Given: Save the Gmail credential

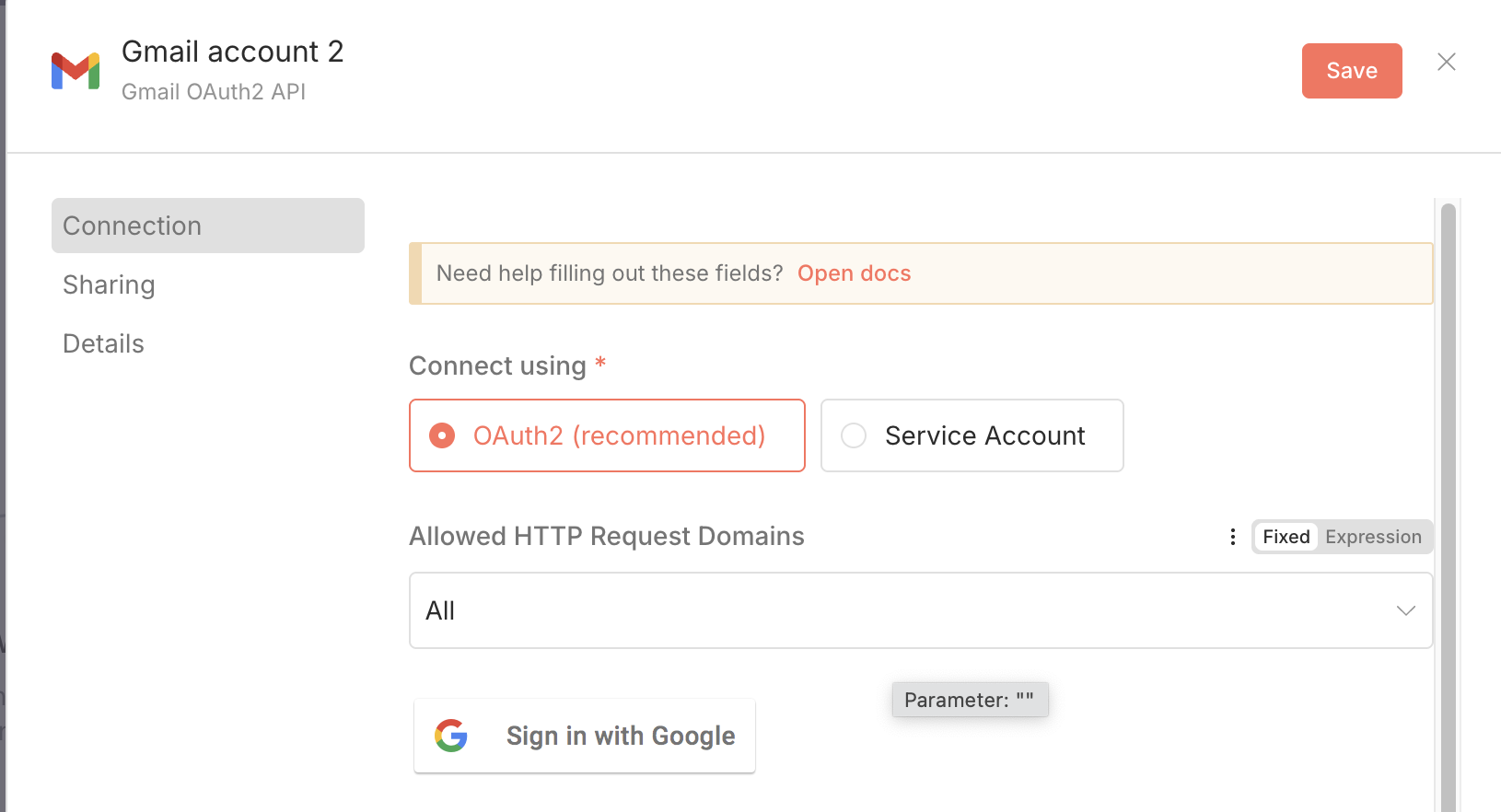Looking at the screenshot, I should click(x=1351, y=71).
